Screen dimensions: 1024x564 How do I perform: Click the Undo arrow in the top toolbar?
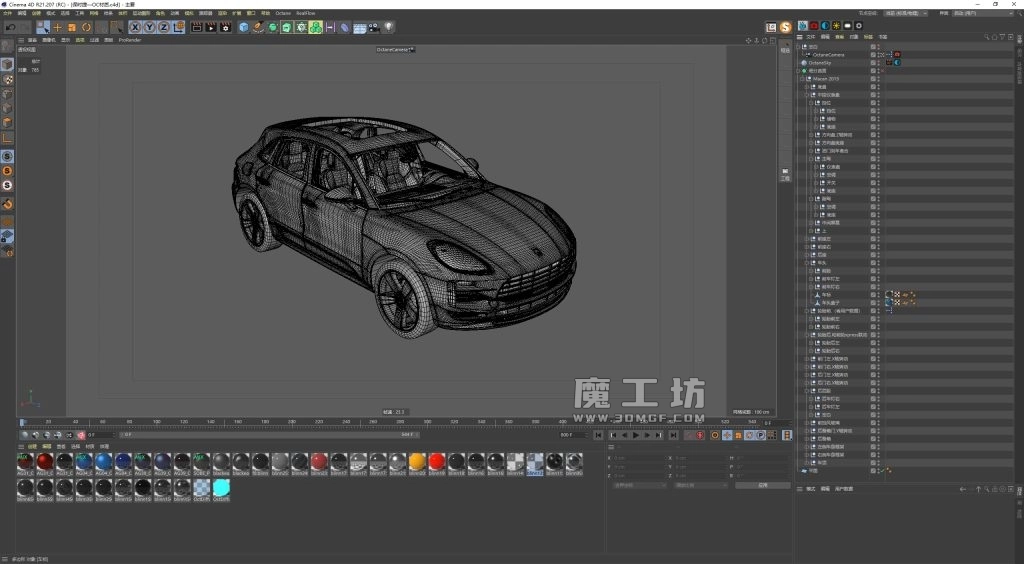coord(11,27)
